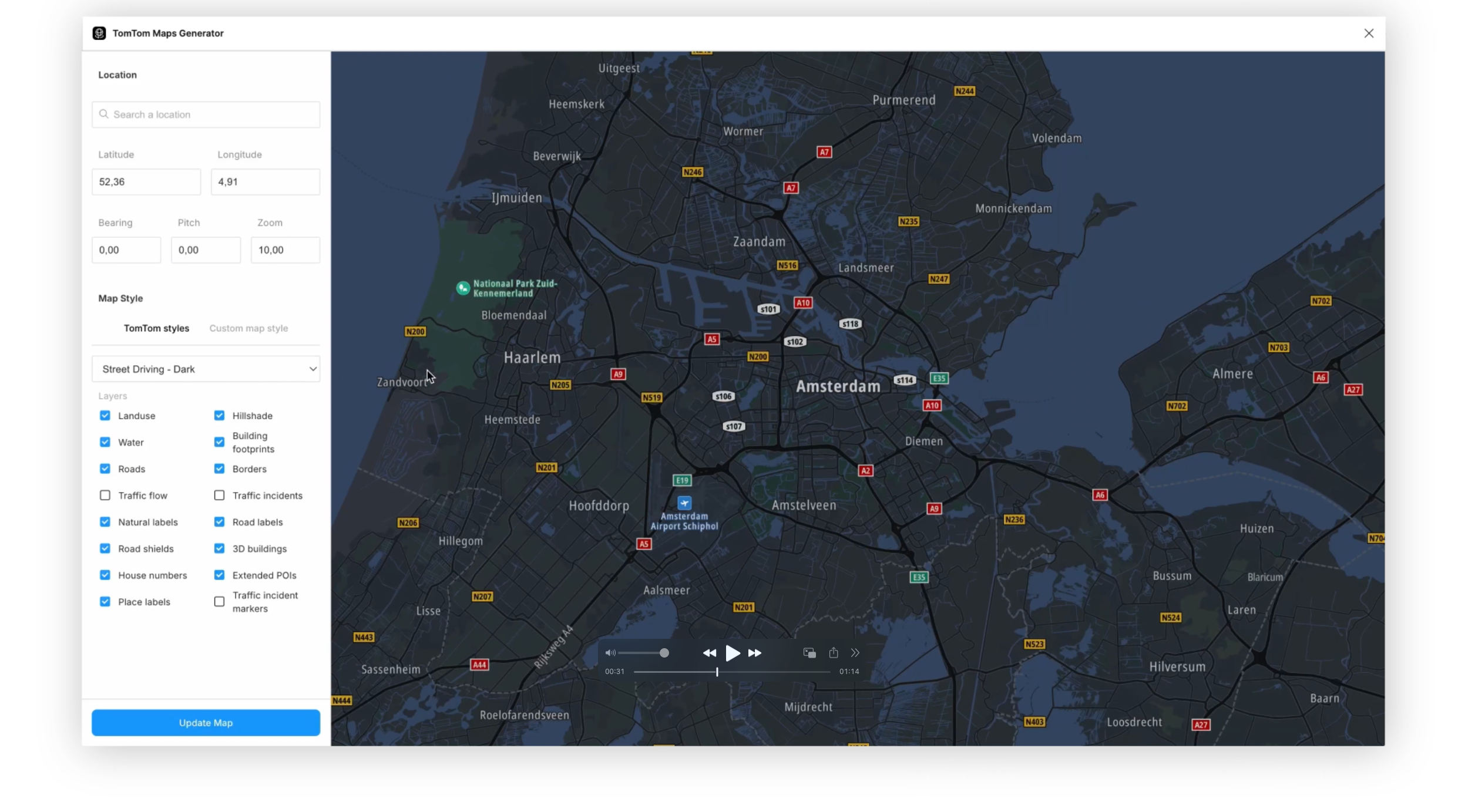This screenshot has height=812, width=1468.
Task: Click the Zoom value input field
Action: (285, 250)
